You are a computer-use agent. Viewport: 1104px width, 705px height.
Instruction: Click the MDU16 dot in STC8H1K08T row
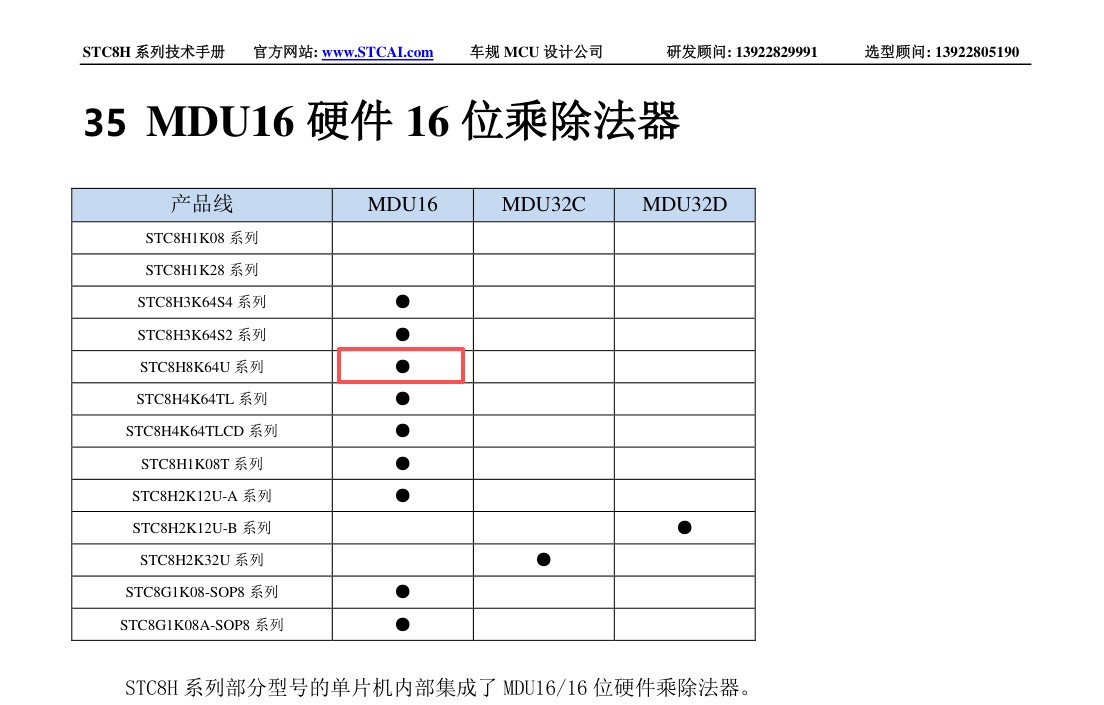(403, 463)
